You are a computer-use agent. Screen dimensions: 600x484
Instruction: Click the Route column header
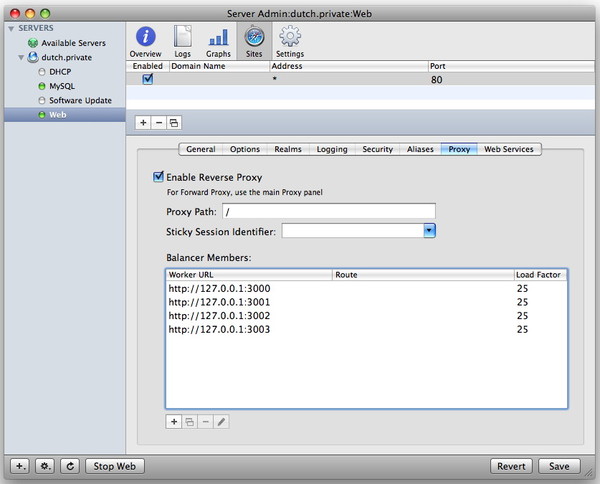[x=423, y=275]
